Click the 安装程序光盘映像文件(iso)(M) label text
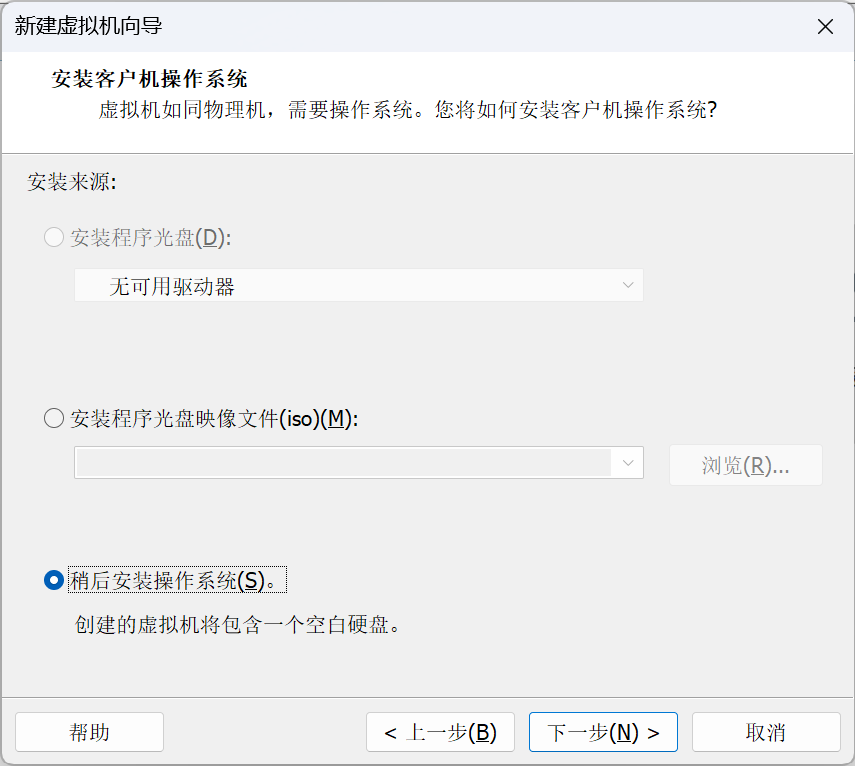 [214, 419]
